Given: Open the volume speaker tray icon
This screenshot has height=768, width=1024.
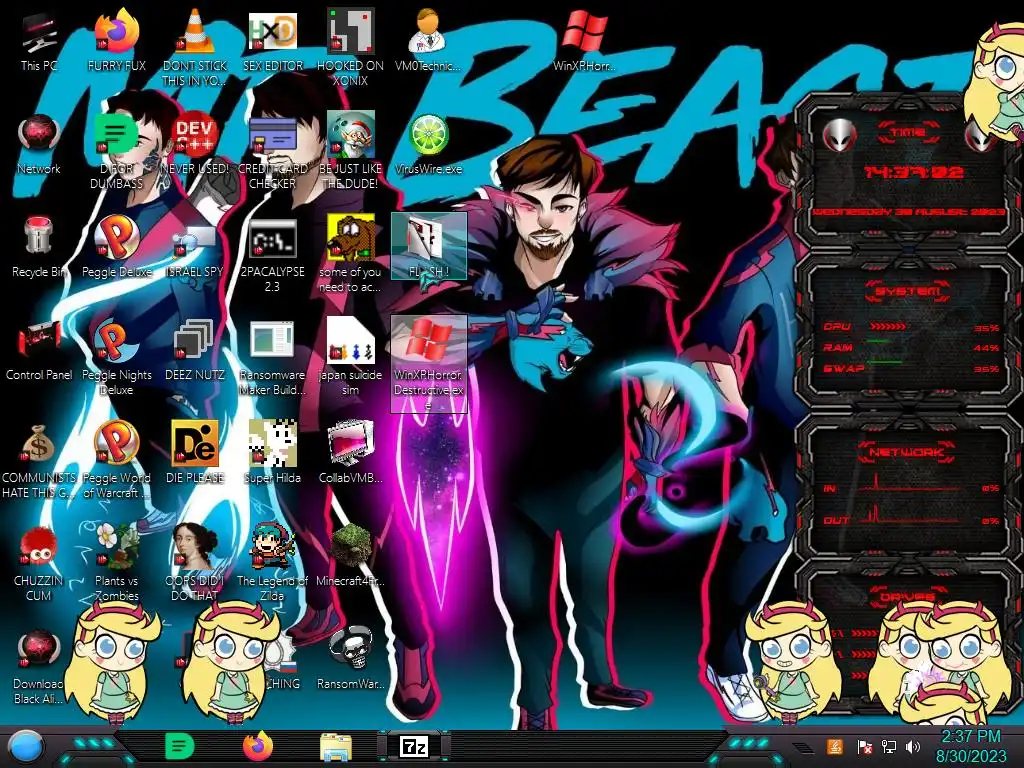Looking at the screenshot, I should click(913, 746).
